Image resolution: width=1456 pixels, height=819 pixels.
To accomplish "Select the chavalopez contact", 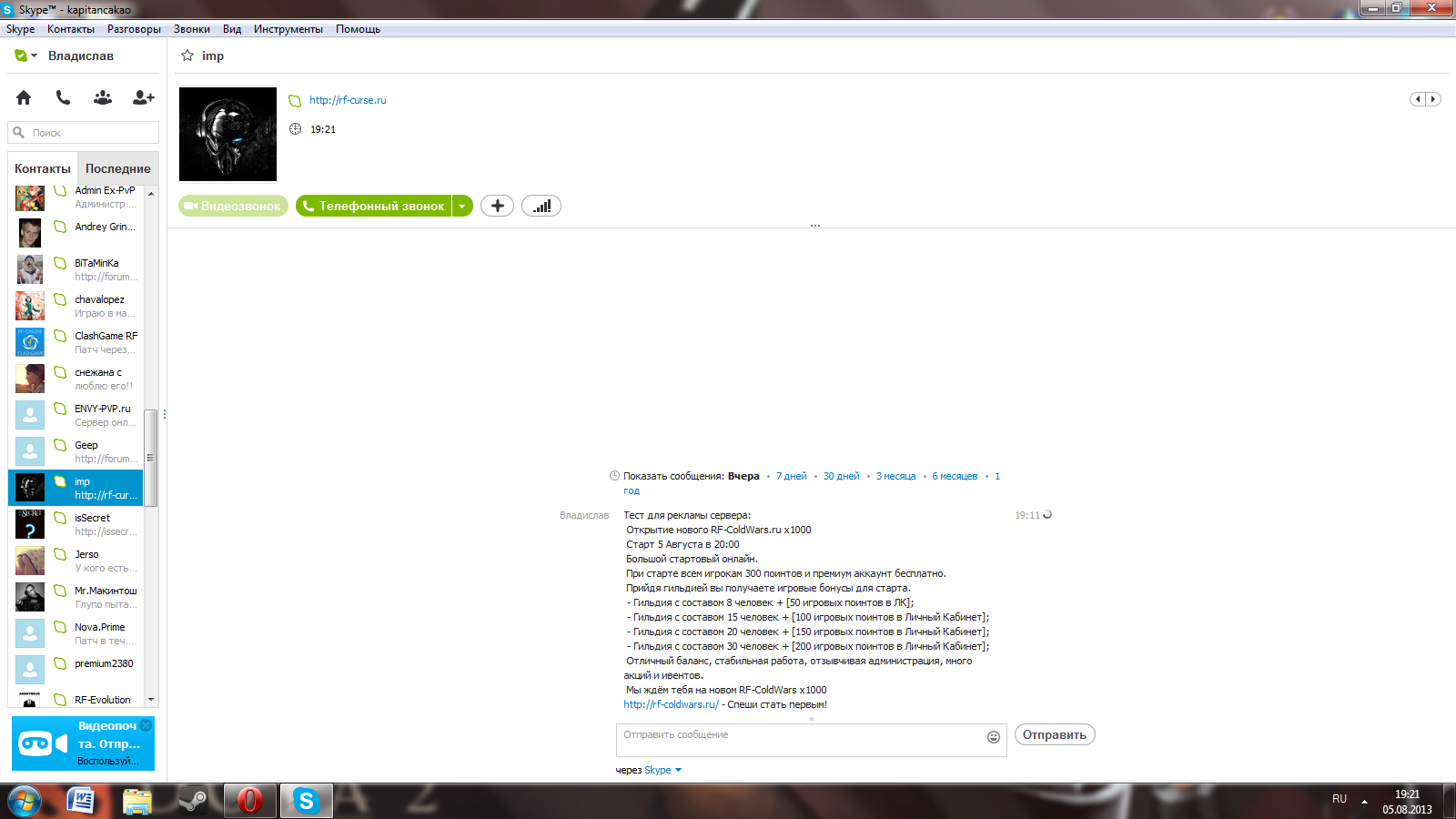I will [76, 306].
